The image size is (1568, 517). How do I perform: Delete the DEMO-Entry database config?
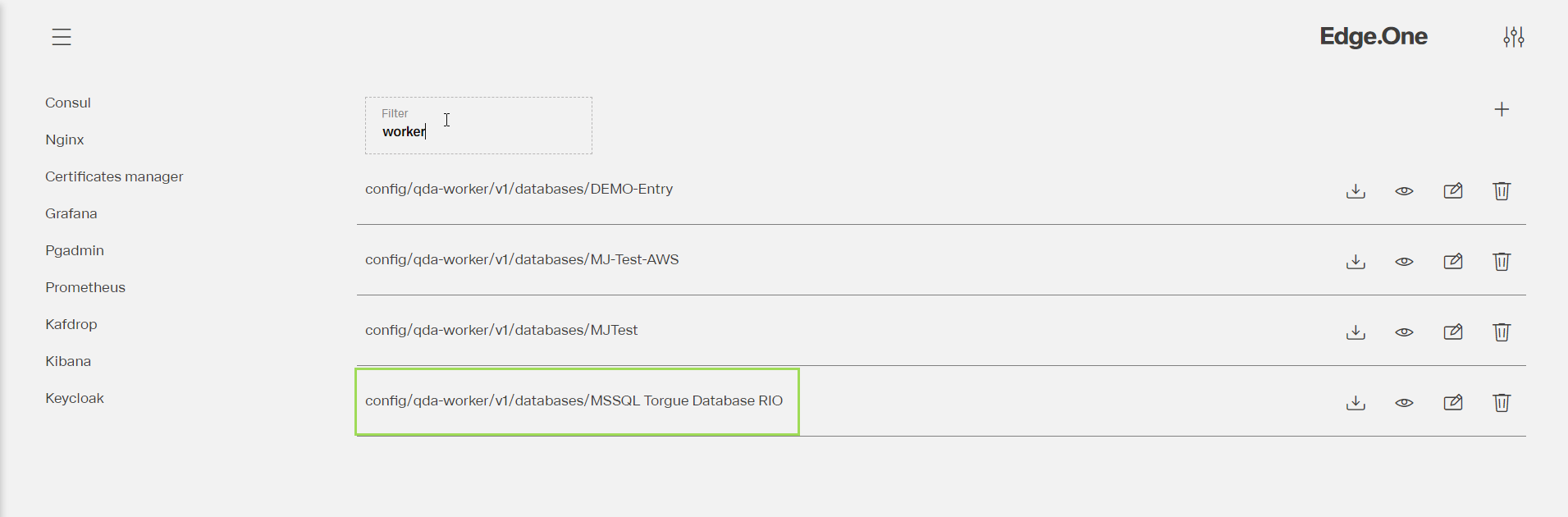click(x=1502, y=191)
